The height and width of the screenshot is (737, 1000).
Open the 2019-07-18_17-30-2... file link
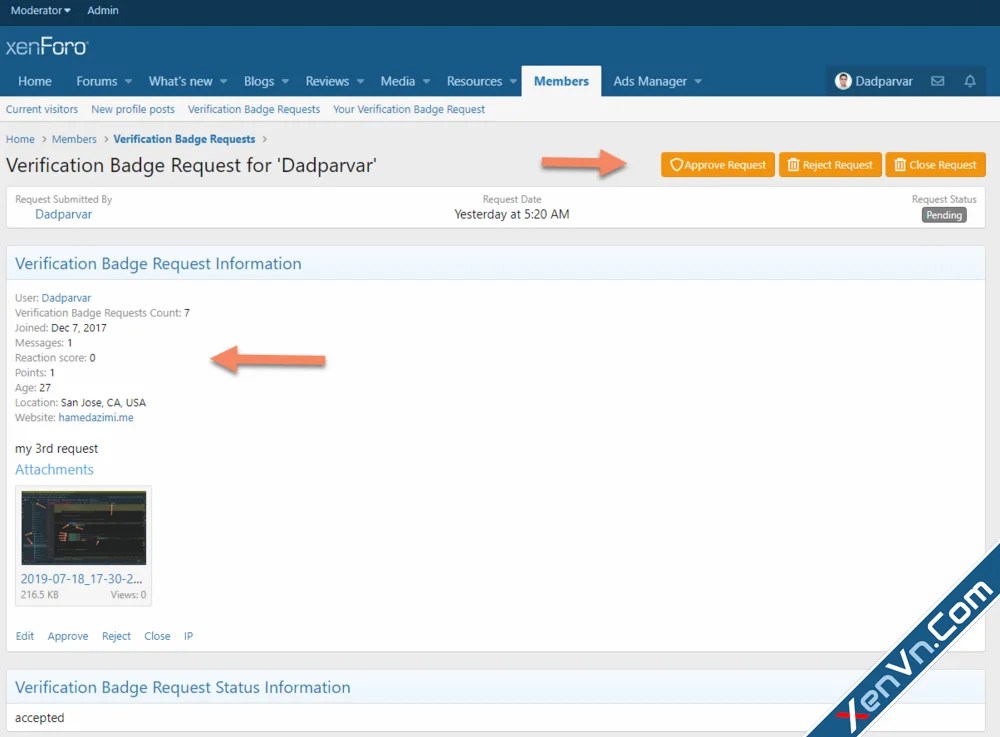(81, 579)
